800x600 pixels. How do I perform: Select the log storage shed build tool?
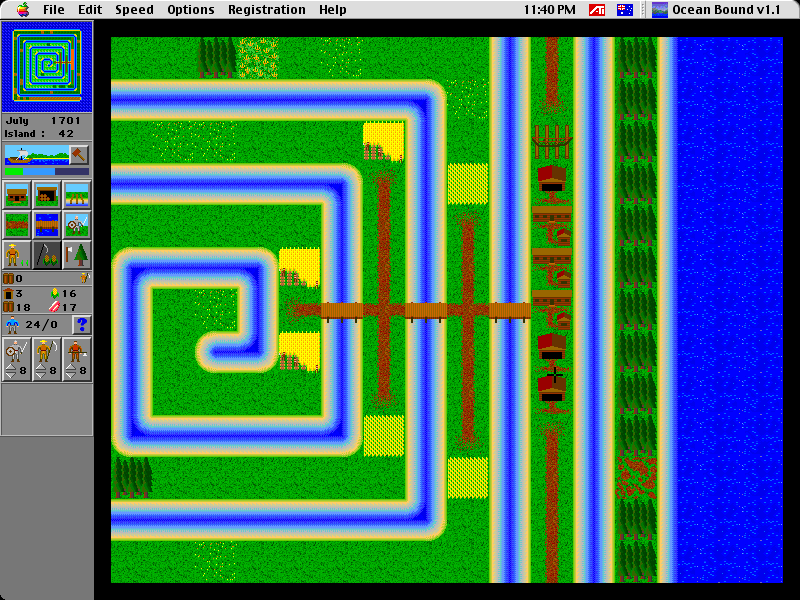point(47,195)
